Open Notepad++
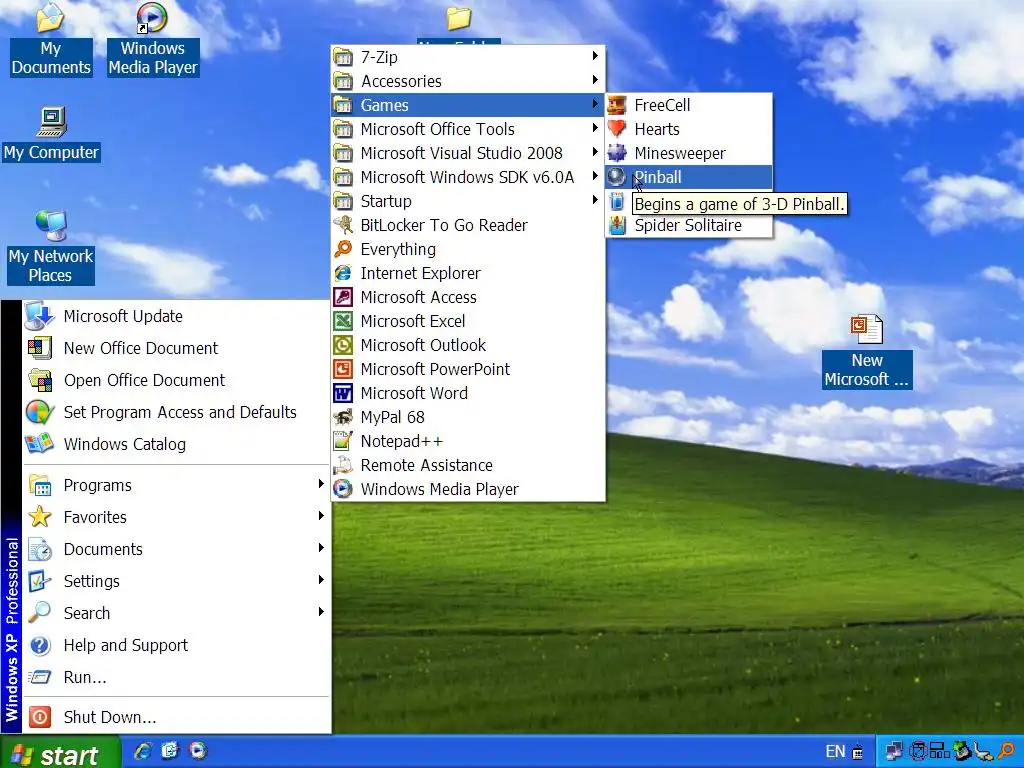 pos(468,441)
